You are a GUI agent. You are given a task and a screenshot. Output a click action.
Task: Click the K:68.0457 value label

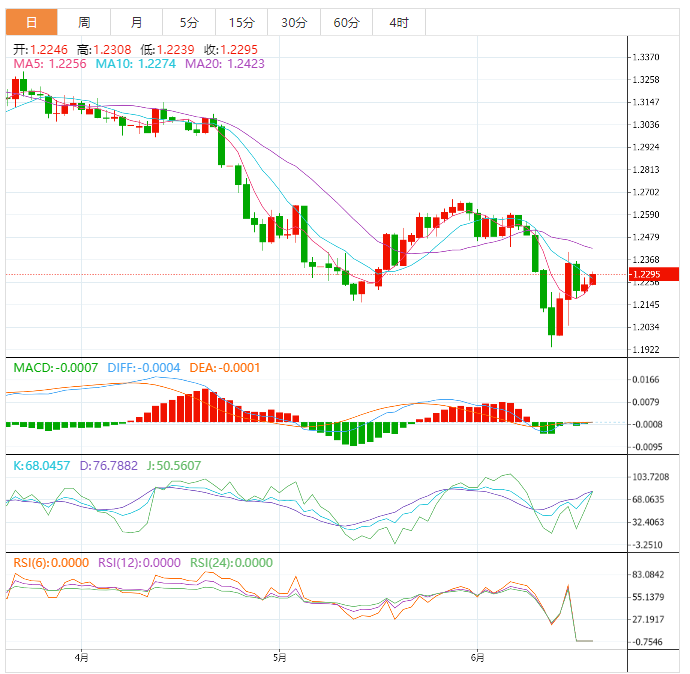[x=41, y=465]
